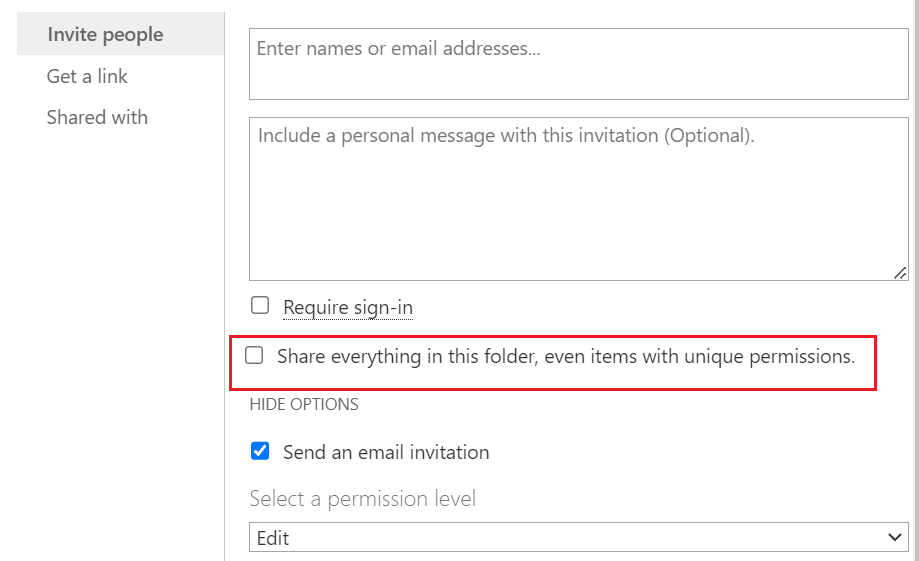The image size is (919, 561).
Task: Click the Send an email invitation label
Action: (x=386, y=452)
